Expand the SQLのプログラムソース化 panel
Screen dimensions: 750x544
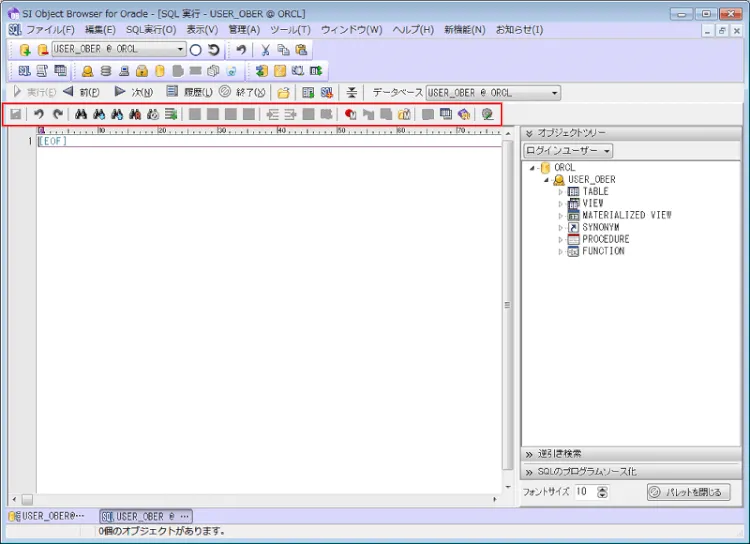tap(529, 472)
